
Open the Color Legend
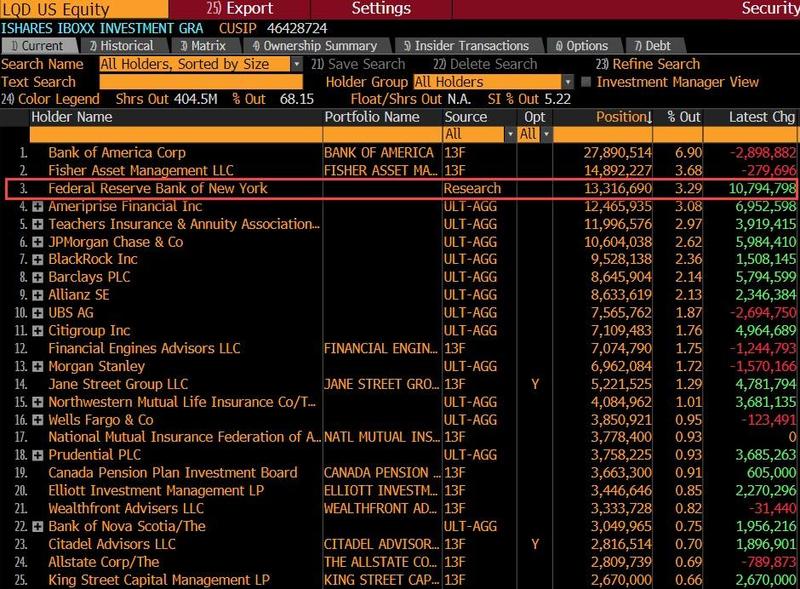50,99
